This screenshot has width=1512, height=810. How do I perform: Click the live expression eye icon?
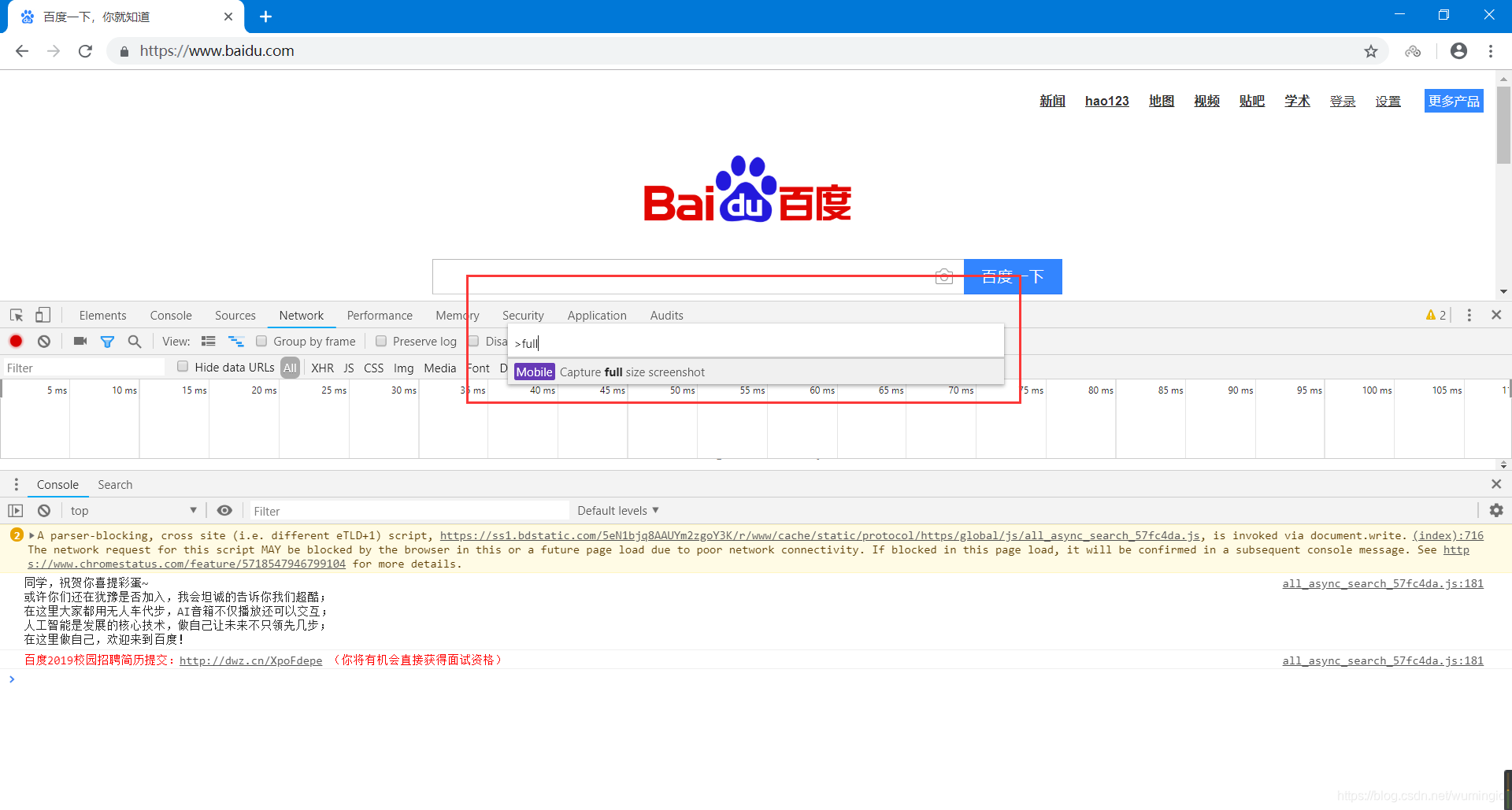coord(224,510)
